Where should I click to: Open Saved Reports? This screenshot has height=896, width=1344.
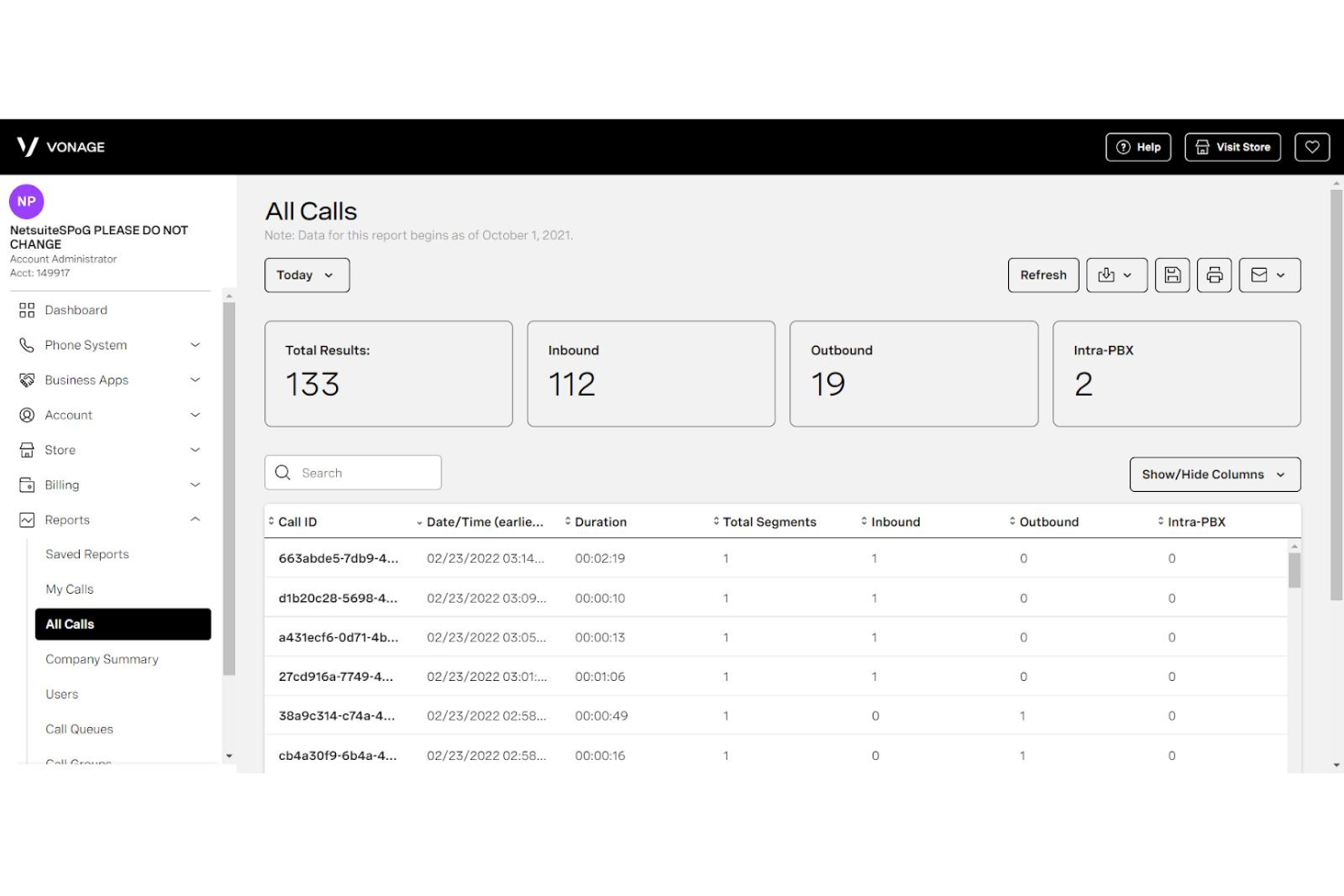pyautogui.click(x=87, y=555)
